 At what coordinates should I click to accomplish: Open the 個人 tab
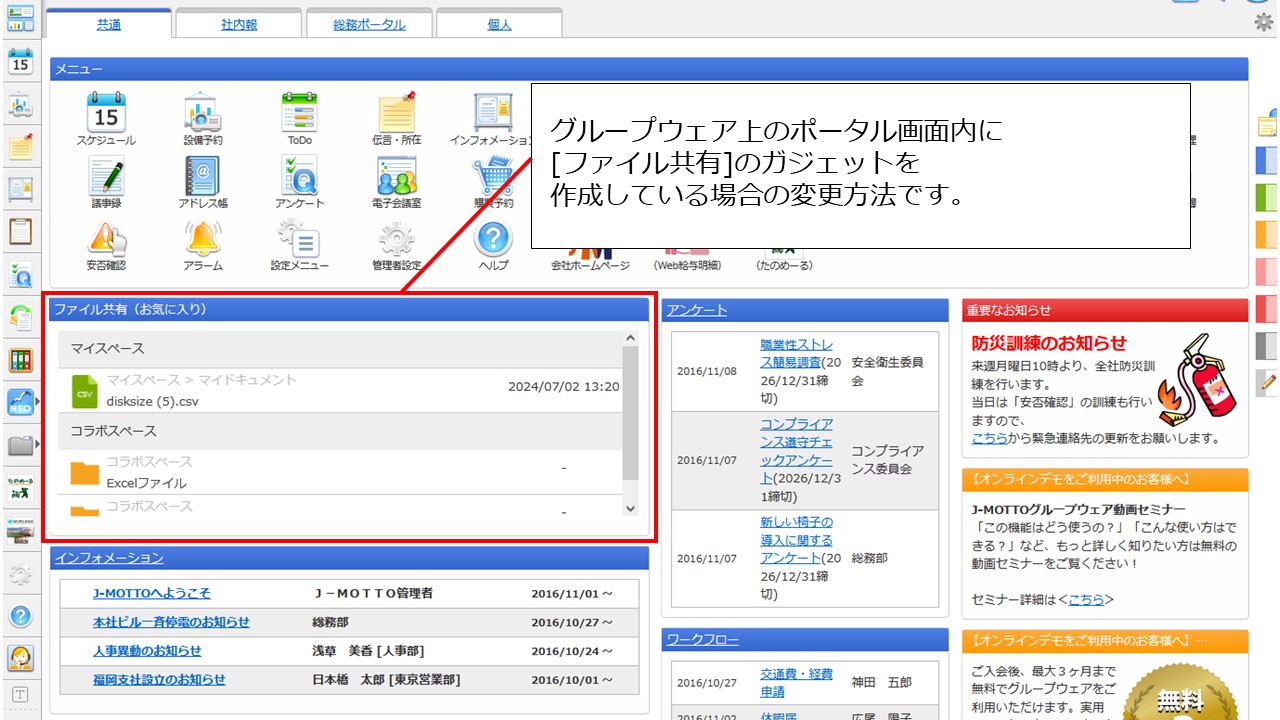[x=499, y=25]
